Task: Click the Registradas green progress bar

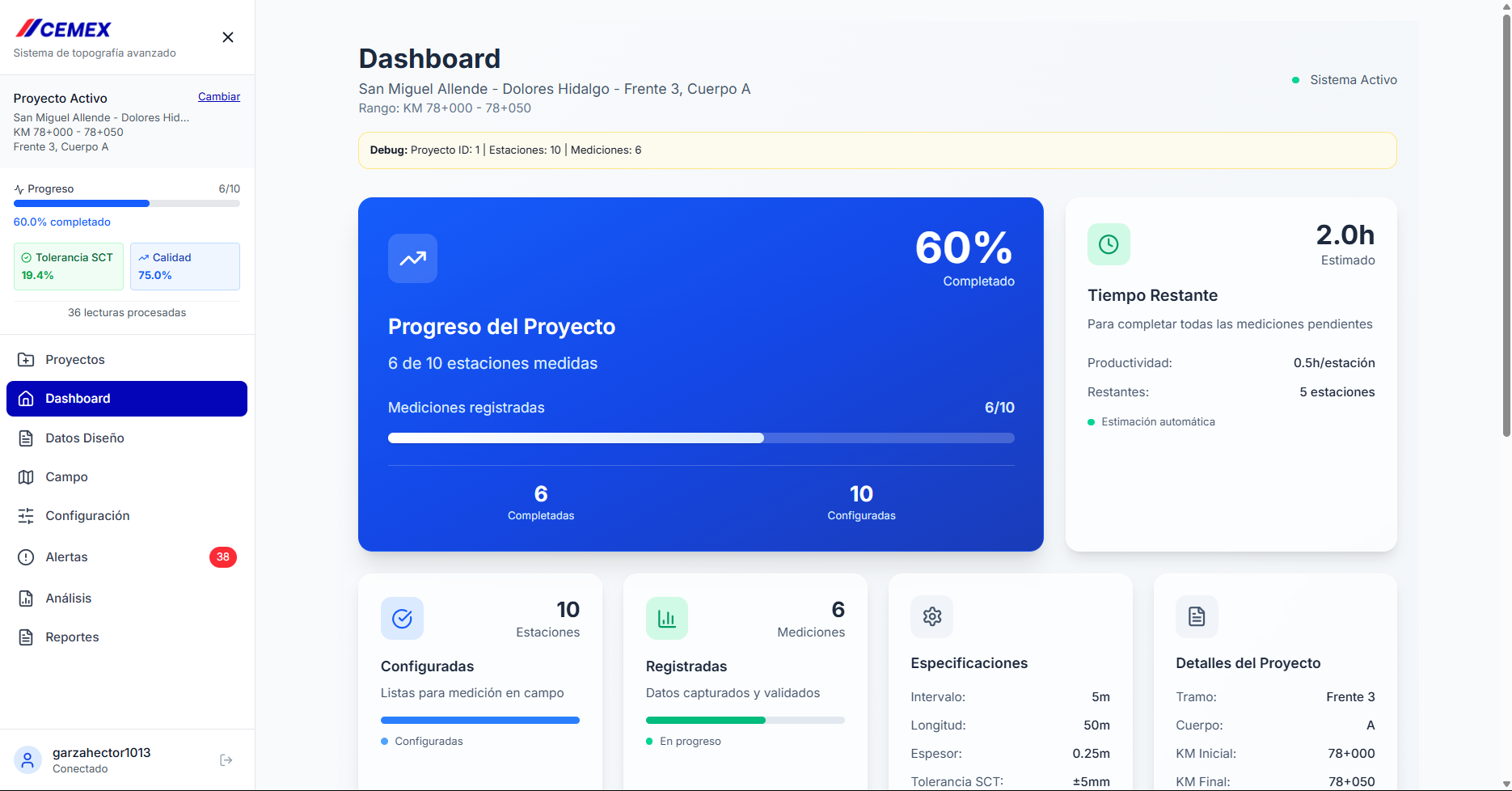Action: point(745,720)
